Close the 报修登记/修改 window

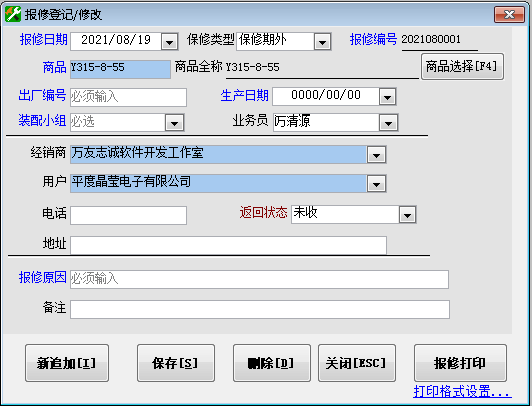509,15
